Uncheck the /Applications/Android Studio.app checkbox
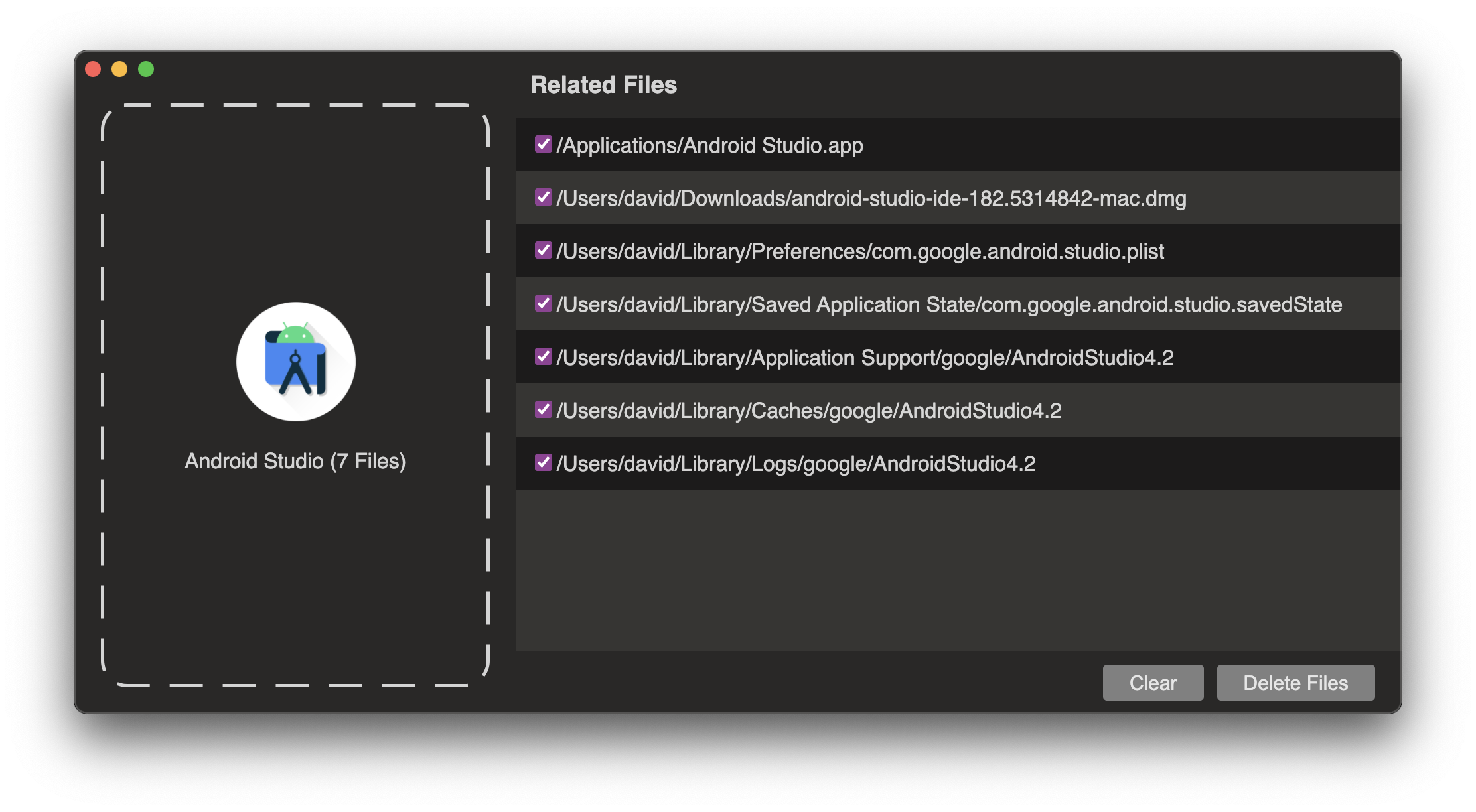Image resolution: width=1476 pixels, height=812 pixels. point(543,145)
